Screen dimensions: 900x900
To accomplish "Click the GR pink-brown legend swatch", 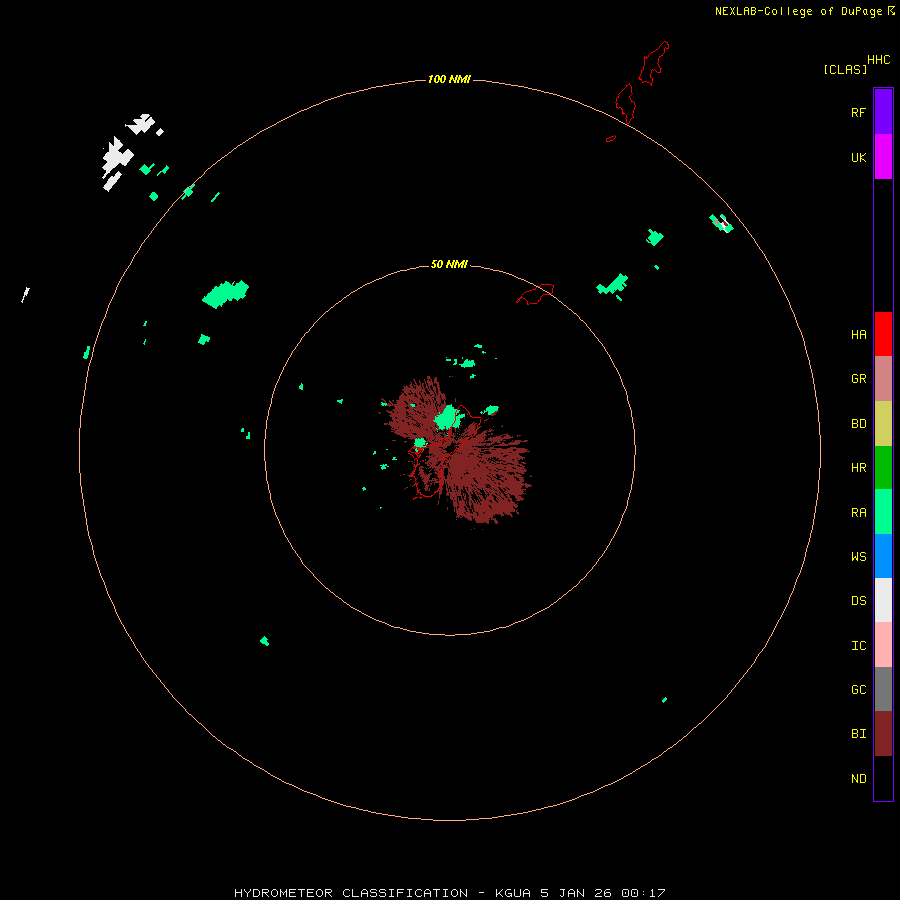I will pos(883,379).
